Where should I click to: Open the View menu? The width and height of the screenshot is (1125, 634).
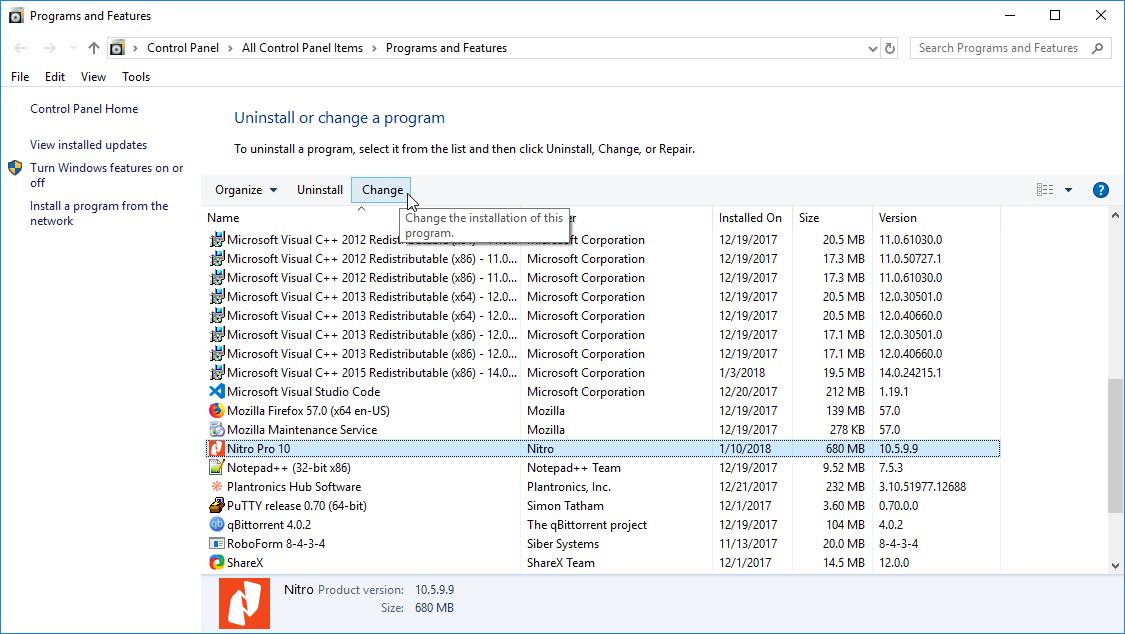tap(93, 77)
